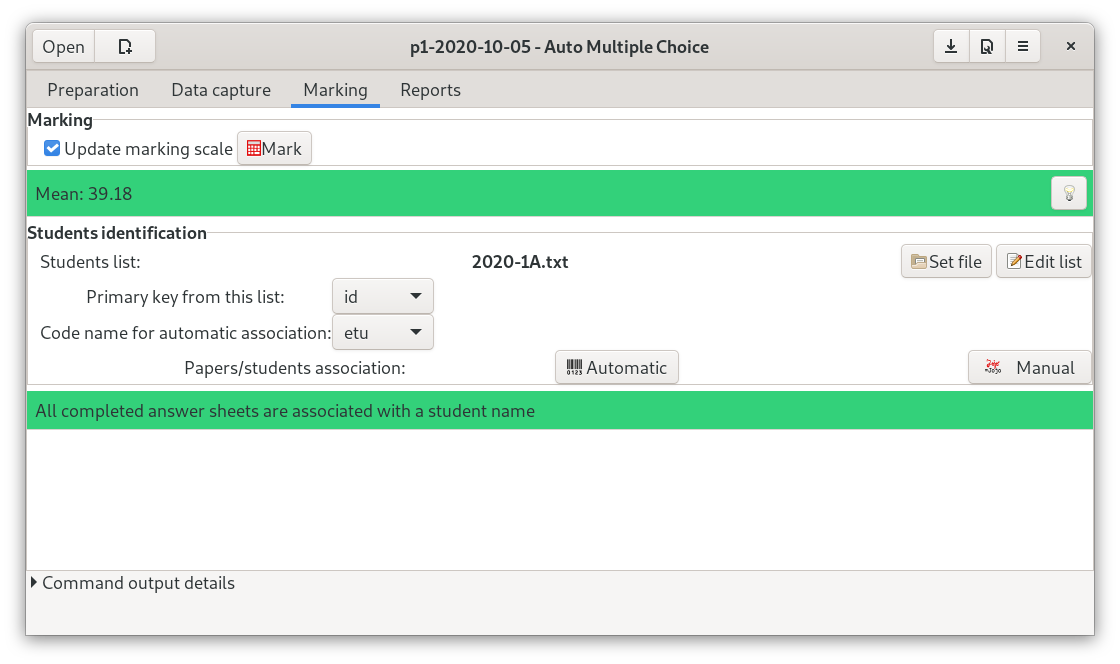Open the hamburger menu

1022,47
